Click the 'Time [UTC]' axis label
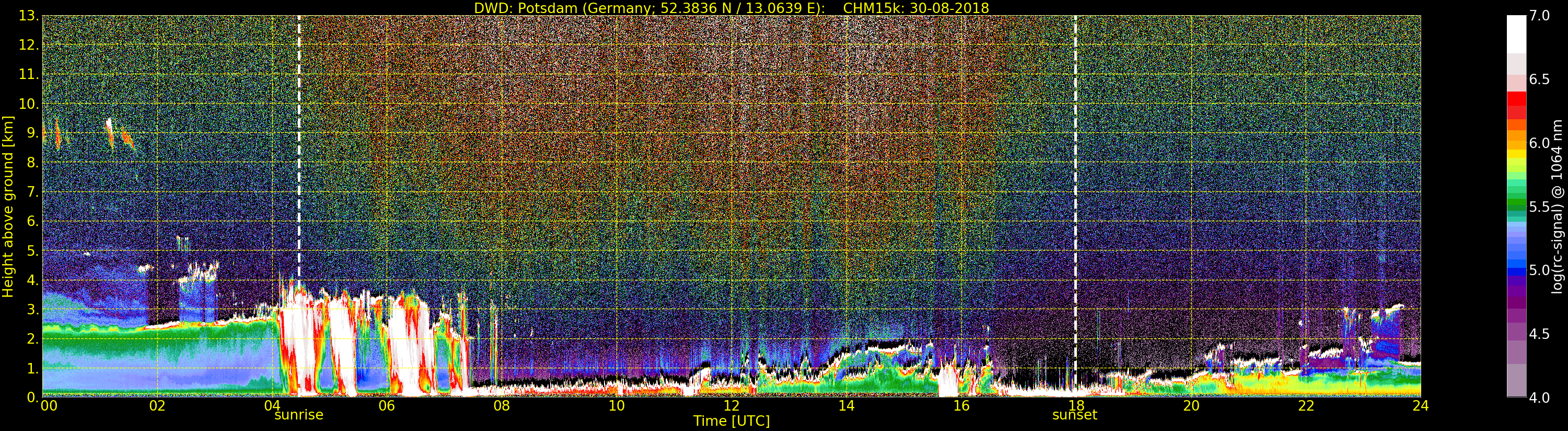Screen dimensions: 1568x431 (731, 421)
